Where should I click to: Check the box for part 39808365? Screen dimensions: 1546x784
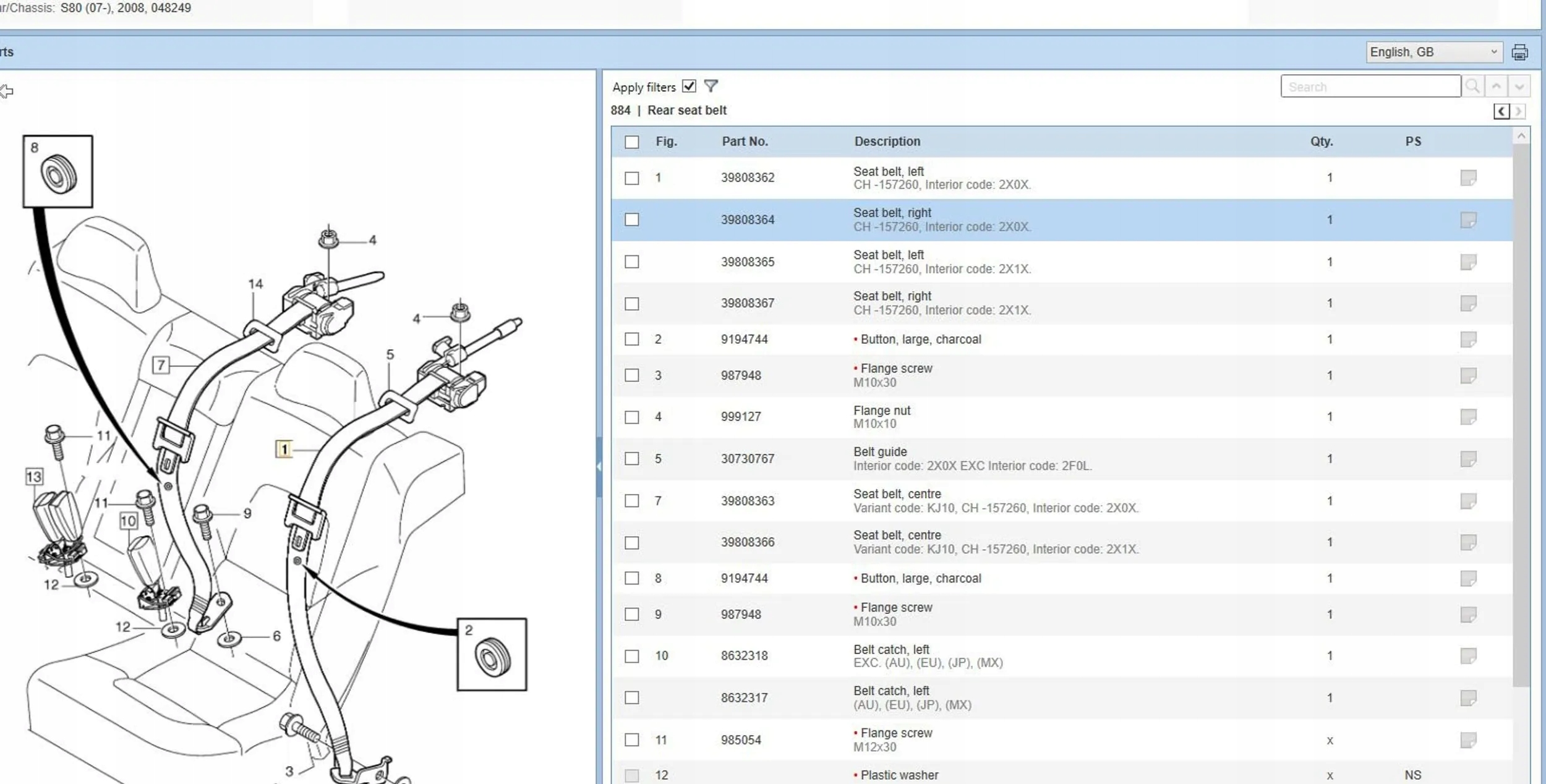tap(631, 262)
